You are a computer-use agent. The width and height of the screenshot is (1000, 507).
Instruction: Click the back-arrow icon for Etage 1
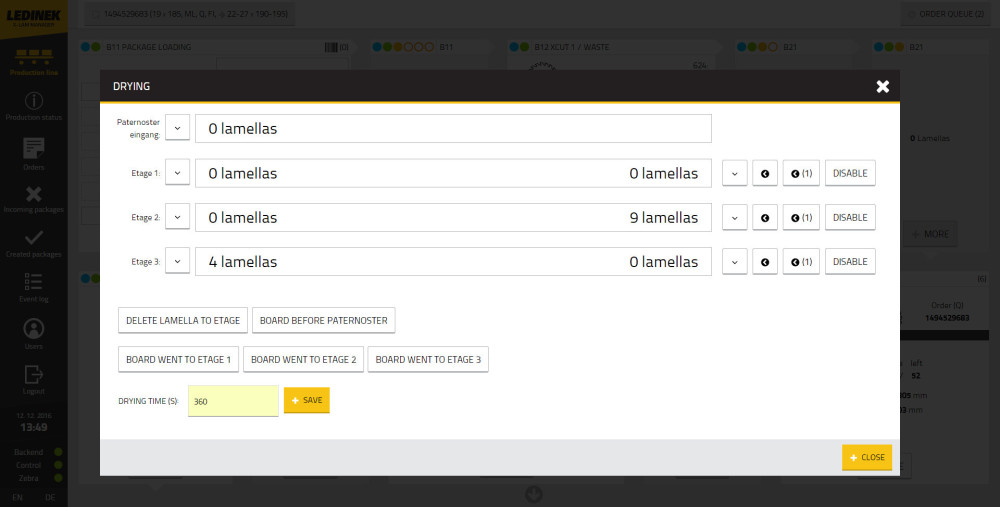coord(764,173)
